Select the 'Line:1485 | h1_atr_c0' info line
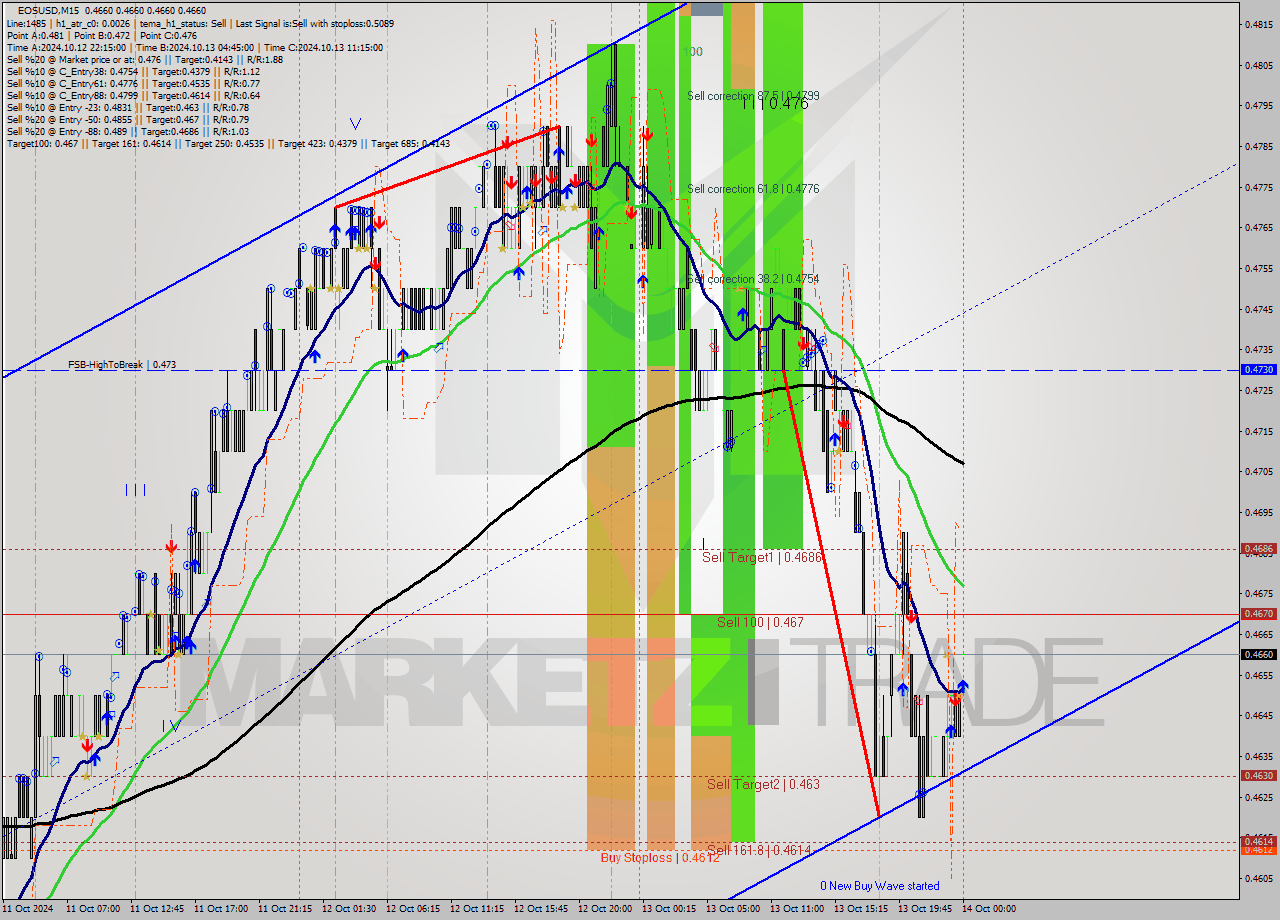This screenshot has height=920, width=1280. (x=200, y=23)
